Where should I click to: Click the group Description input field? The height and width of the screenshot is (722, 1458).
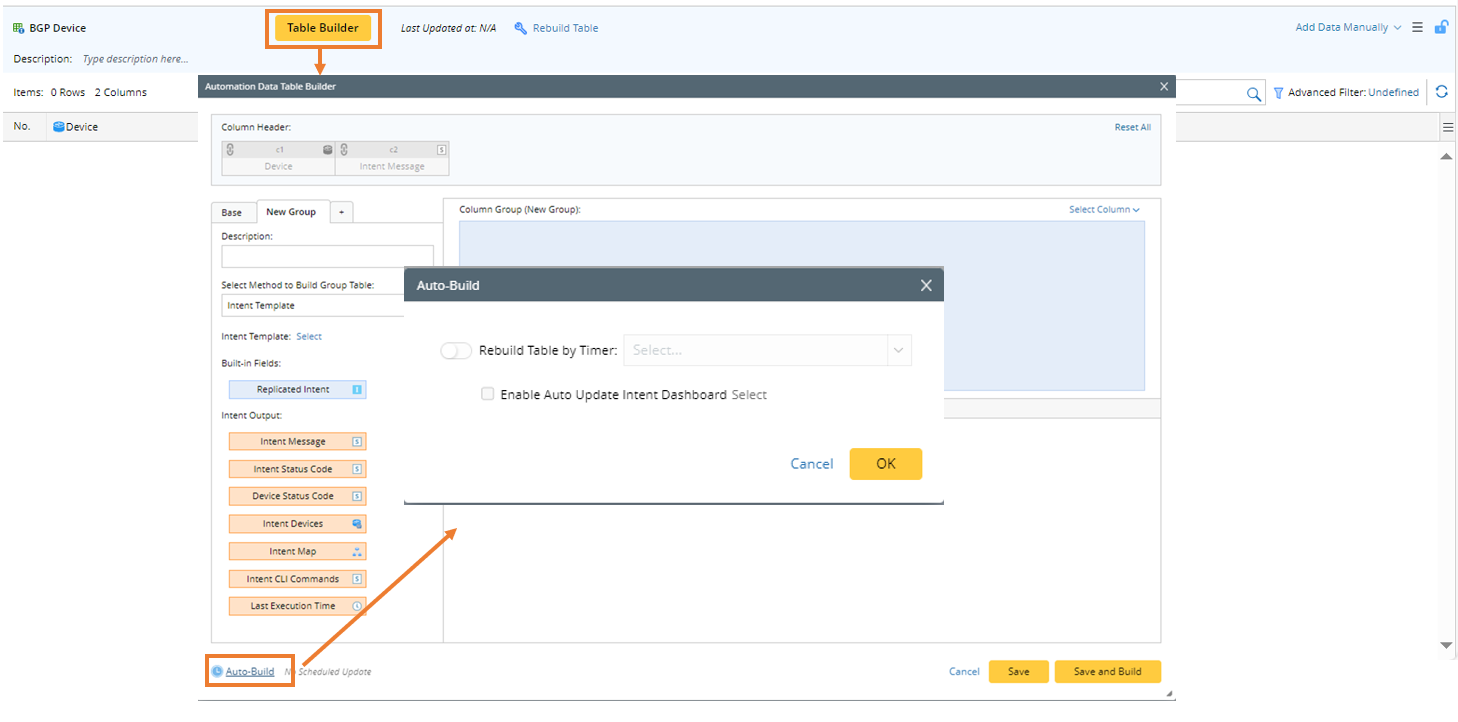327,256
